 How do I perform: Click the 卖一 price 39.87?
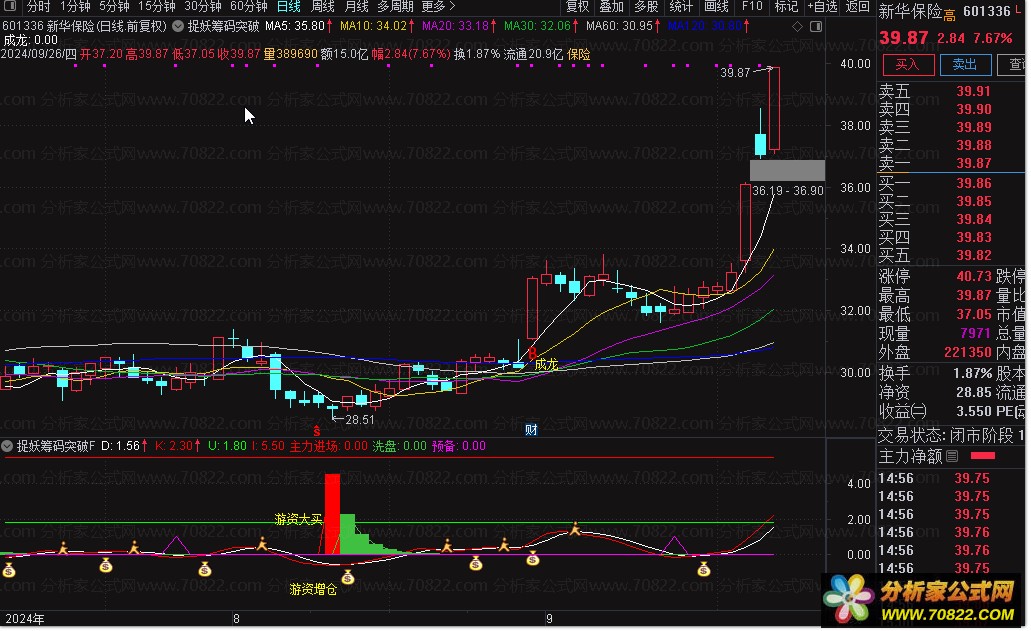[x=974, y=163]
